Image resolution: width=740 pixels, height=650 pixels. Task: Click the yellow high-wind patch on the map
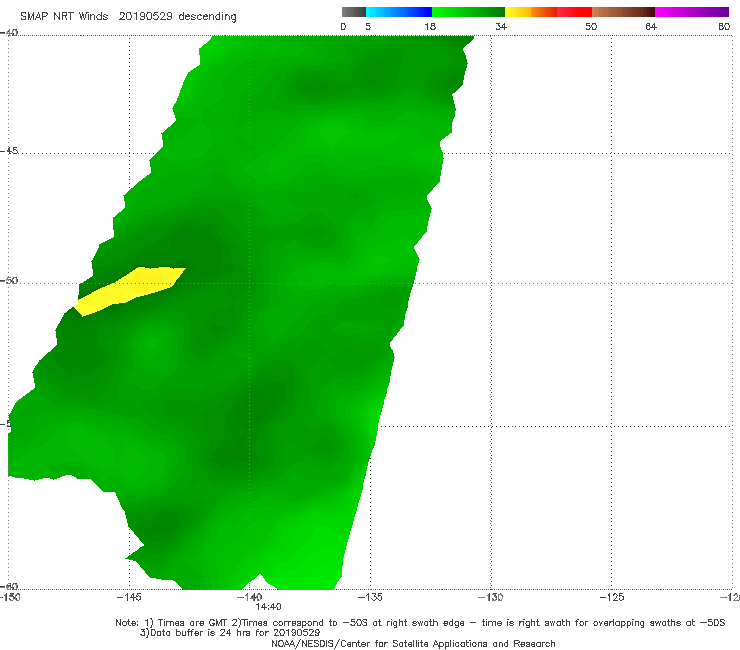tap(130, 291)
